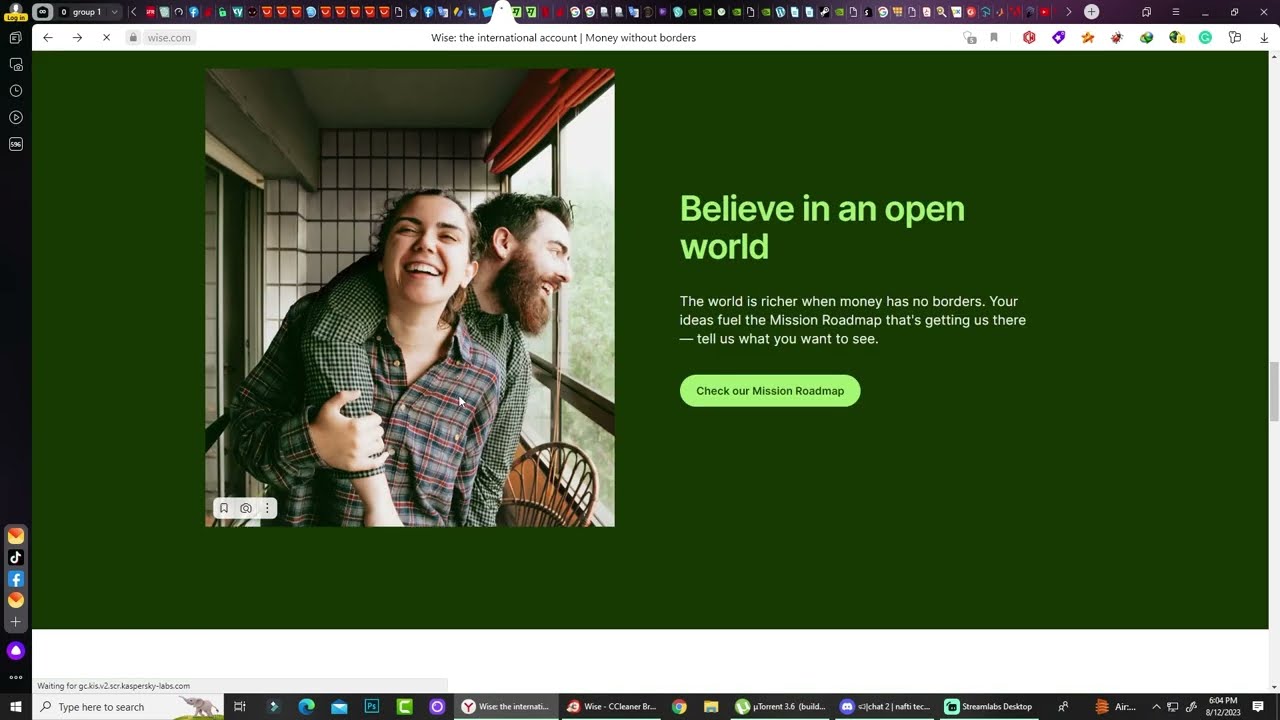Viewport: 1280px width, 720px height.
Task: Add a sidebar app with plus icon
Action: point(16,622)
